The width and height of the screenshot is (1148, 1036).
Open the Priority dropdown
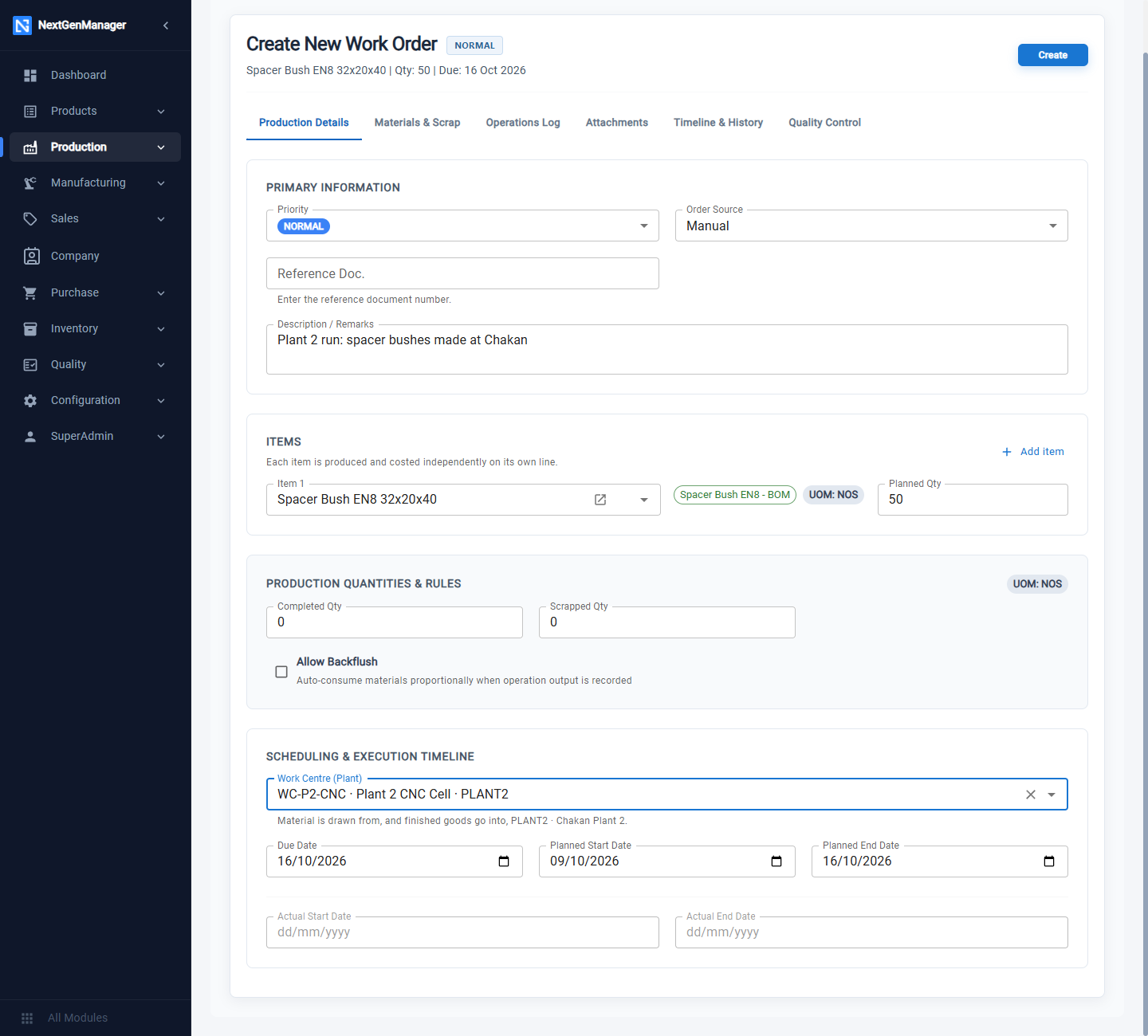pyautogui.click(x=462, y=226)
